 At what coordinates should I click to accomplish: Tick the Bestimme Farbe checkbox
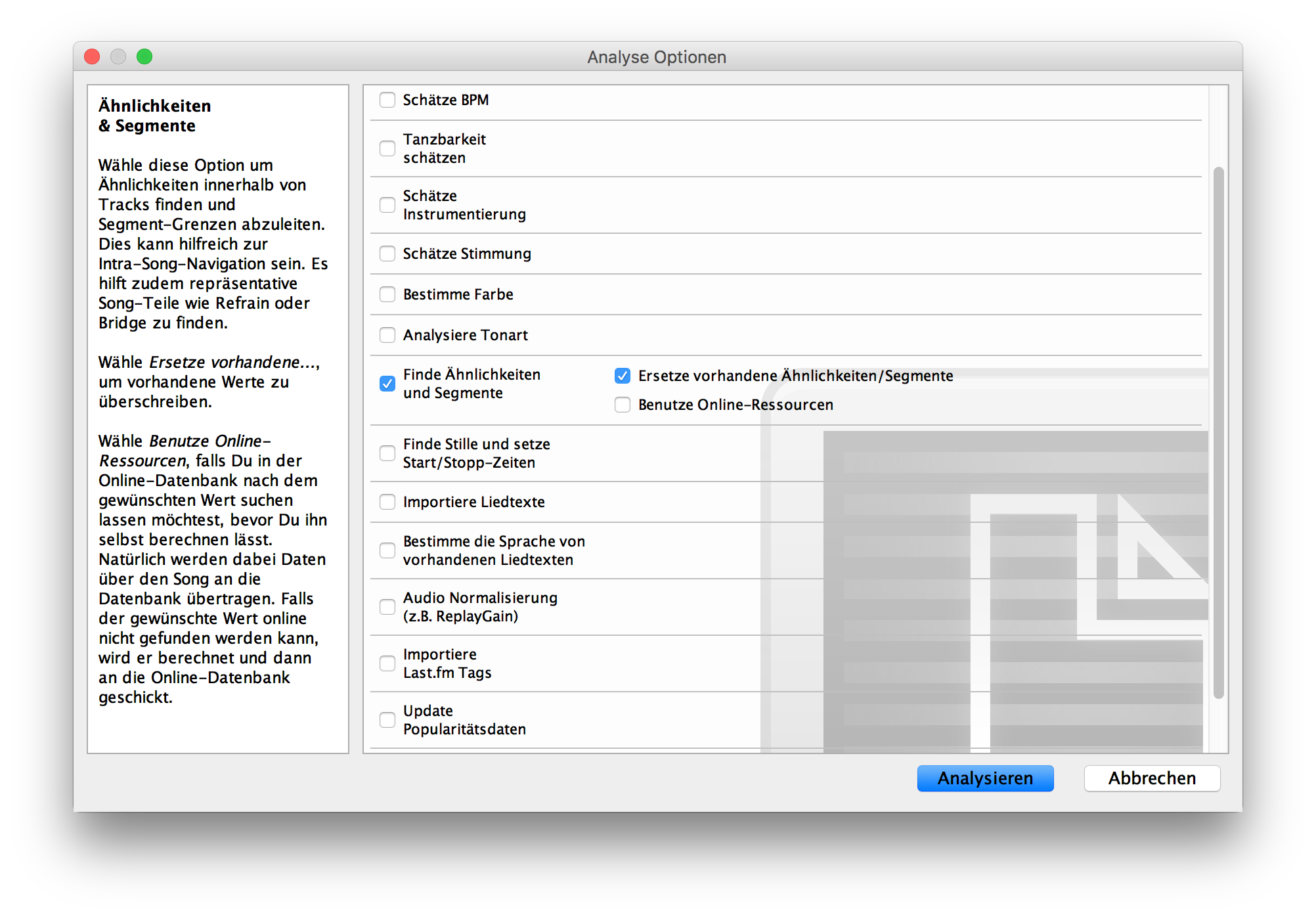click(x=387, y=294)
